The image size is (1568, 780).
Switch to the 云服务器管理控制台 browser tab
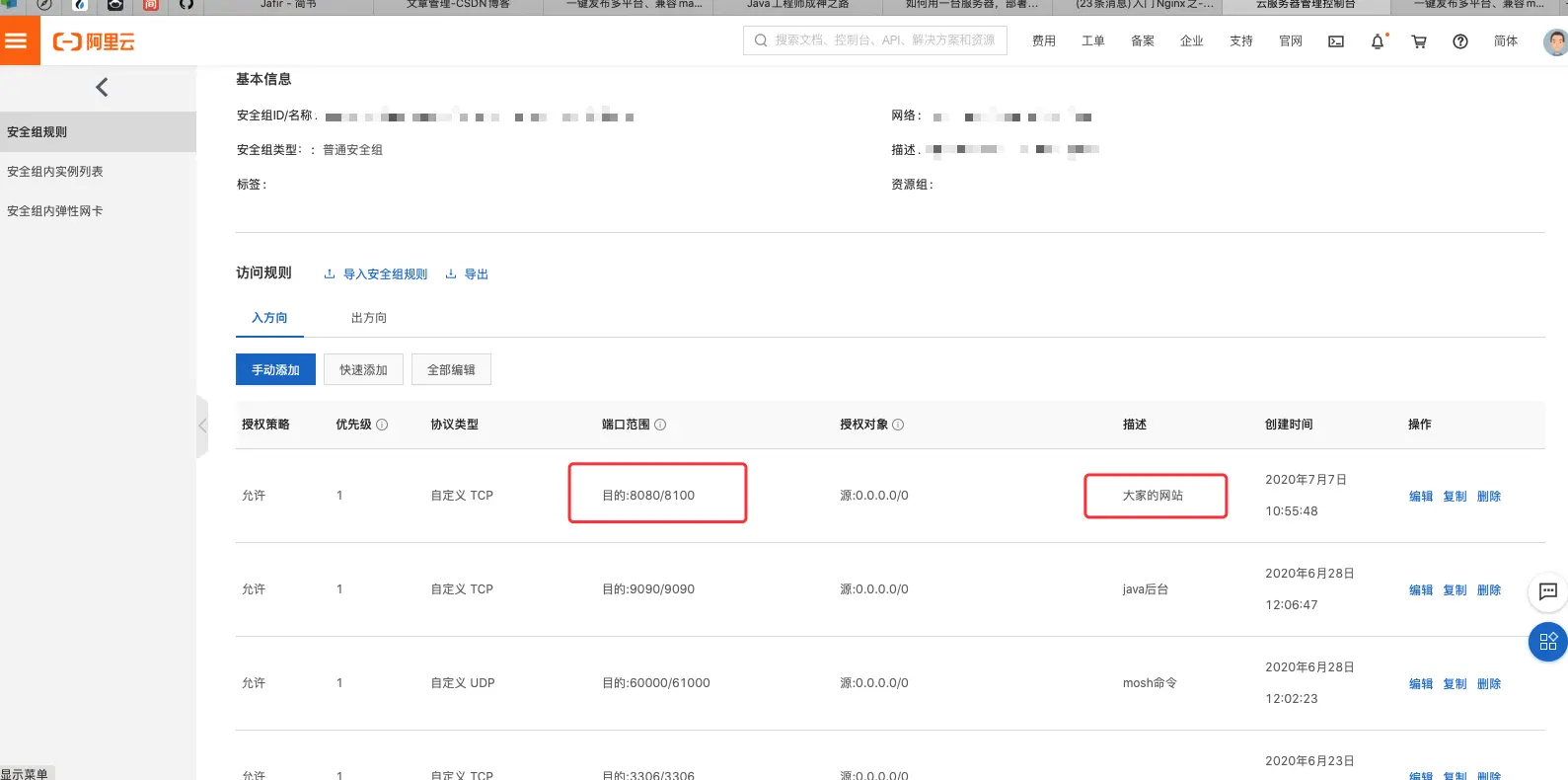pos(1306,6)
